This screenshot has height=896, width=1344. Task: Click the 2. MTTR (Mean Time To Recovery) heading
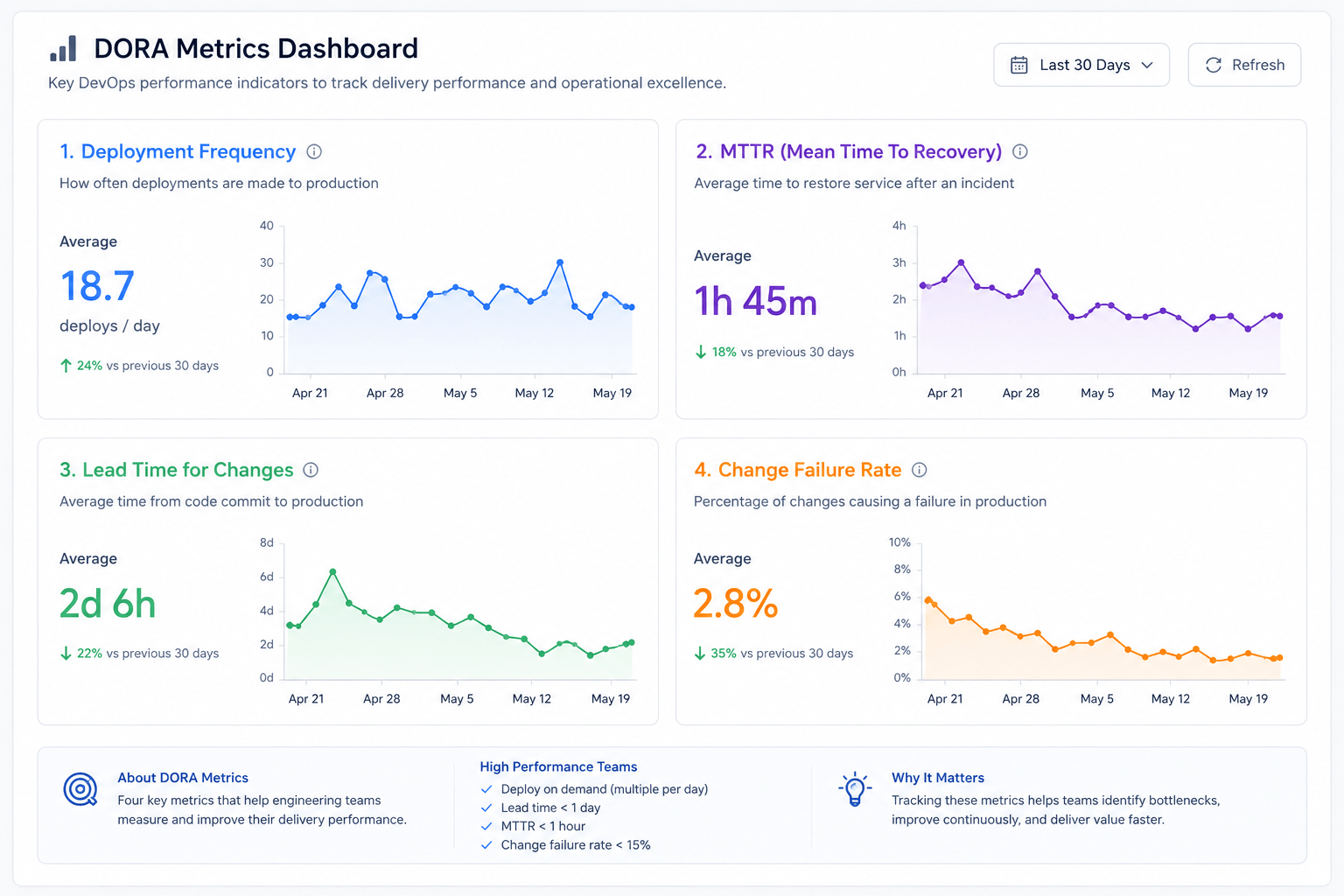[849, 151]
